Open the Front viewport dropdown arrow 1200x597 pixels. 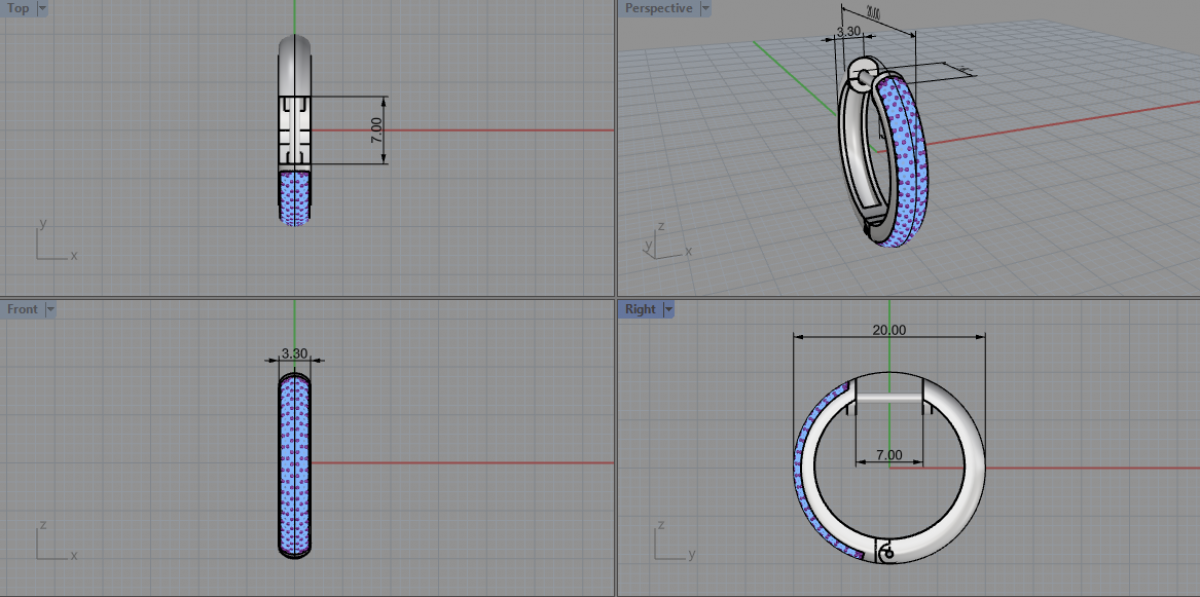click(49, 309)
